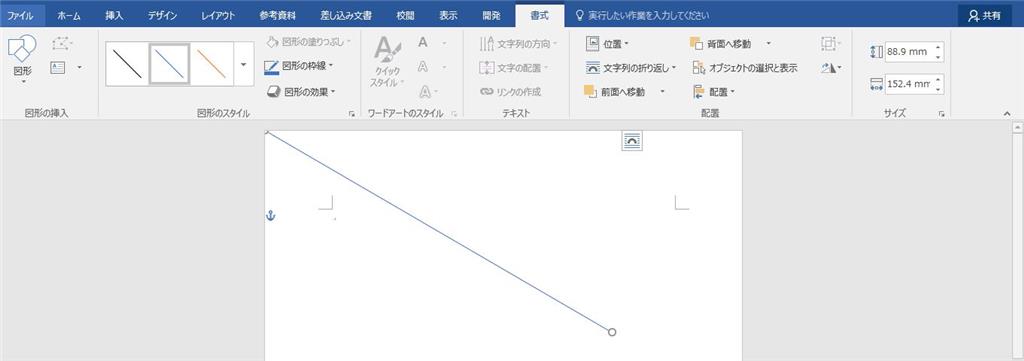The width and height of the screenshot is (1024, 361).
Task: Open クイックスタイル WordArt quick styles
Action: (387, 63)
